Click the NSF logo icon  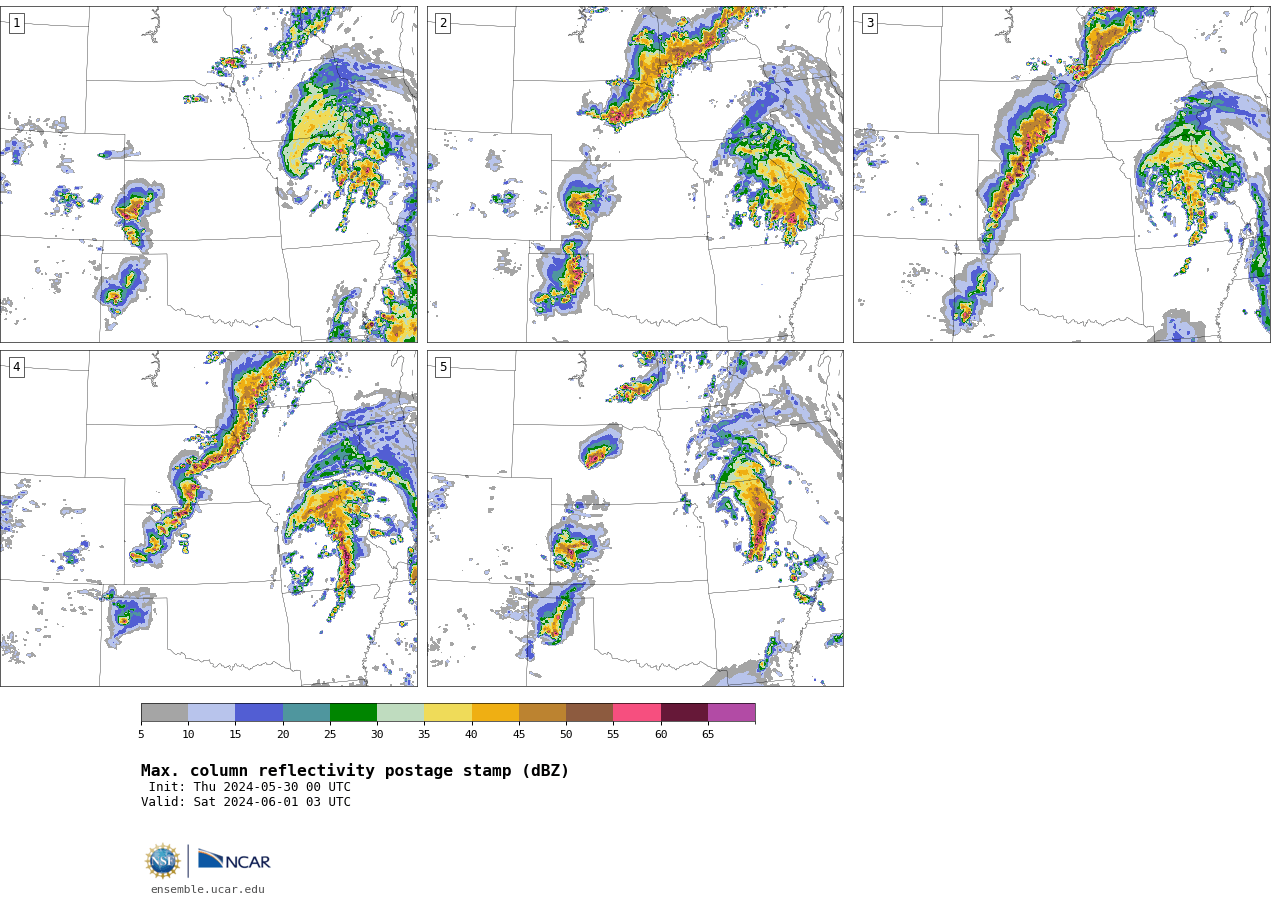(163, 861)
